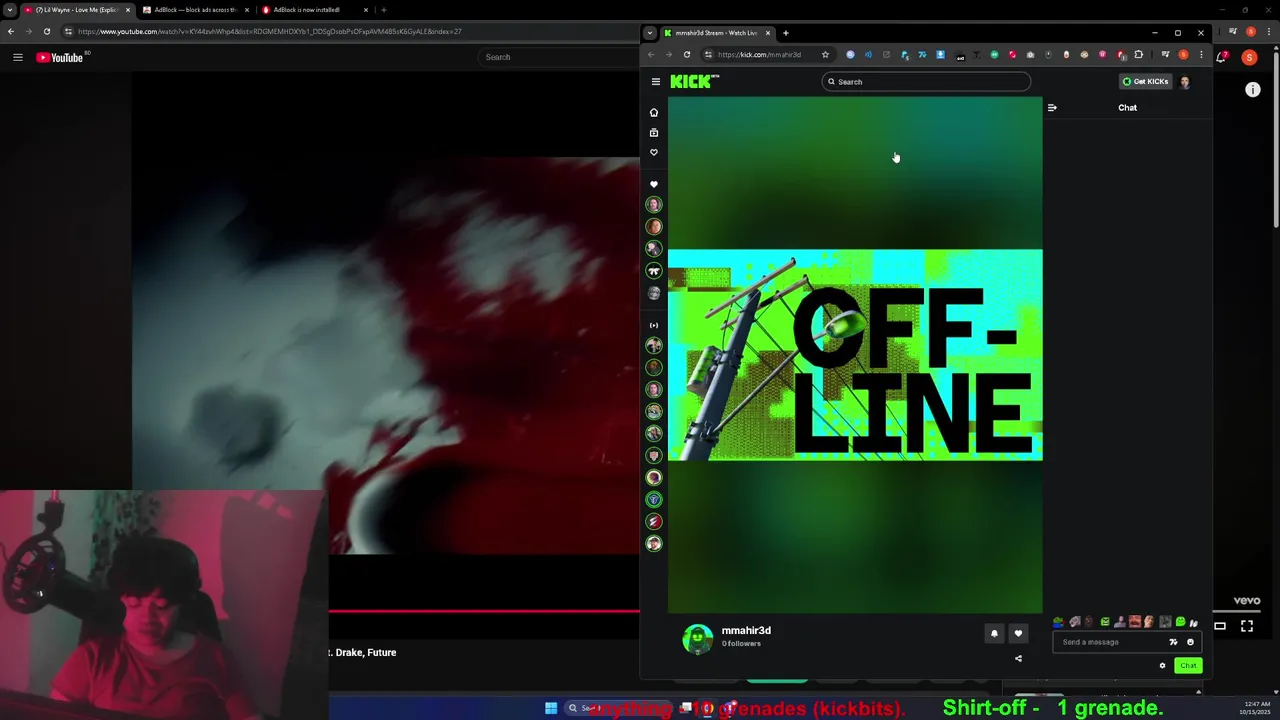Open chat settings gear icon
The height and width of the screenshot is (720, 1280).
tap(1162, 666)
